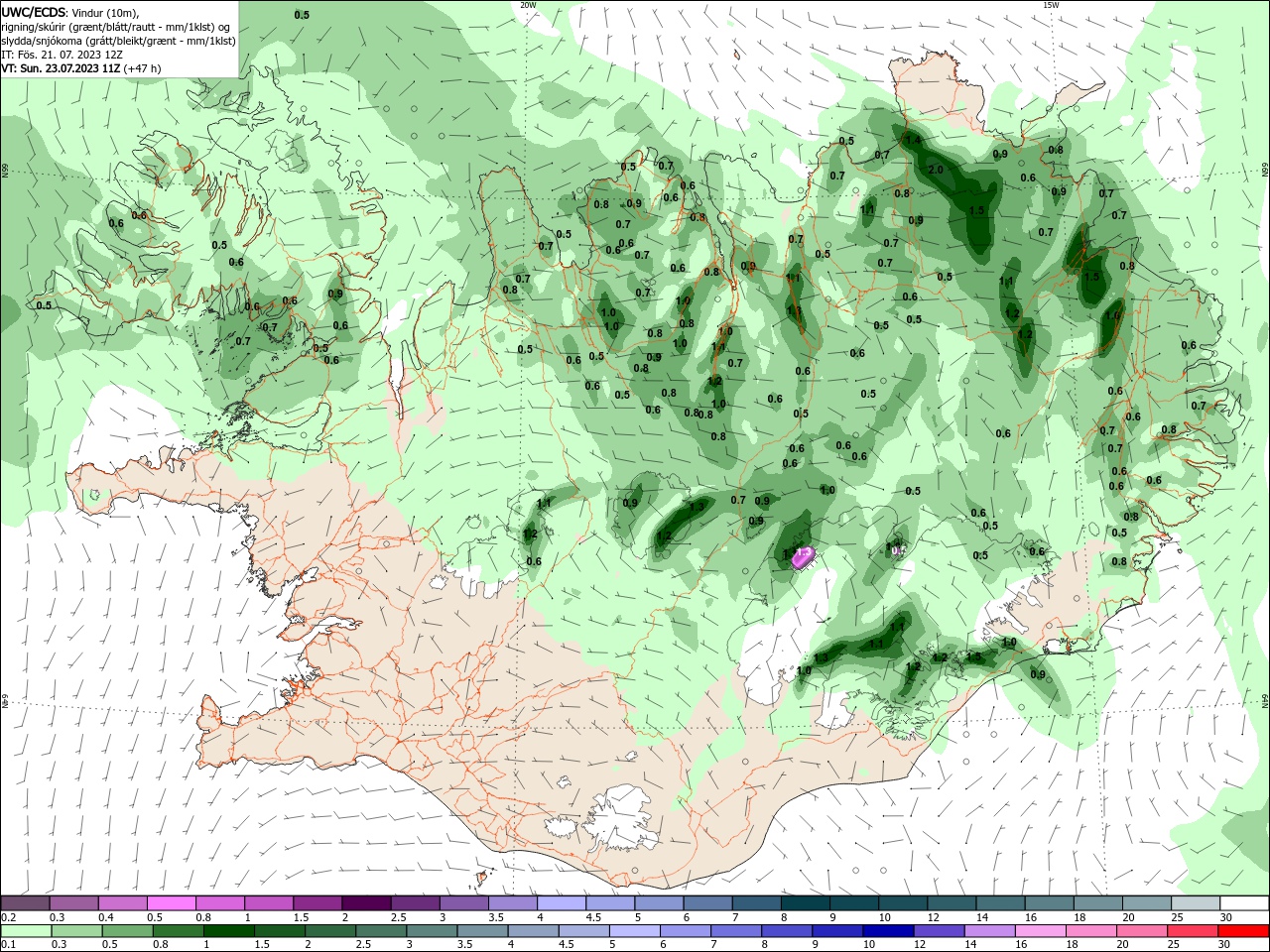Select the 6 slate-blue swatch in upper legend row
This screenshot has height=952, width=1270.
(x=707, y=902)
